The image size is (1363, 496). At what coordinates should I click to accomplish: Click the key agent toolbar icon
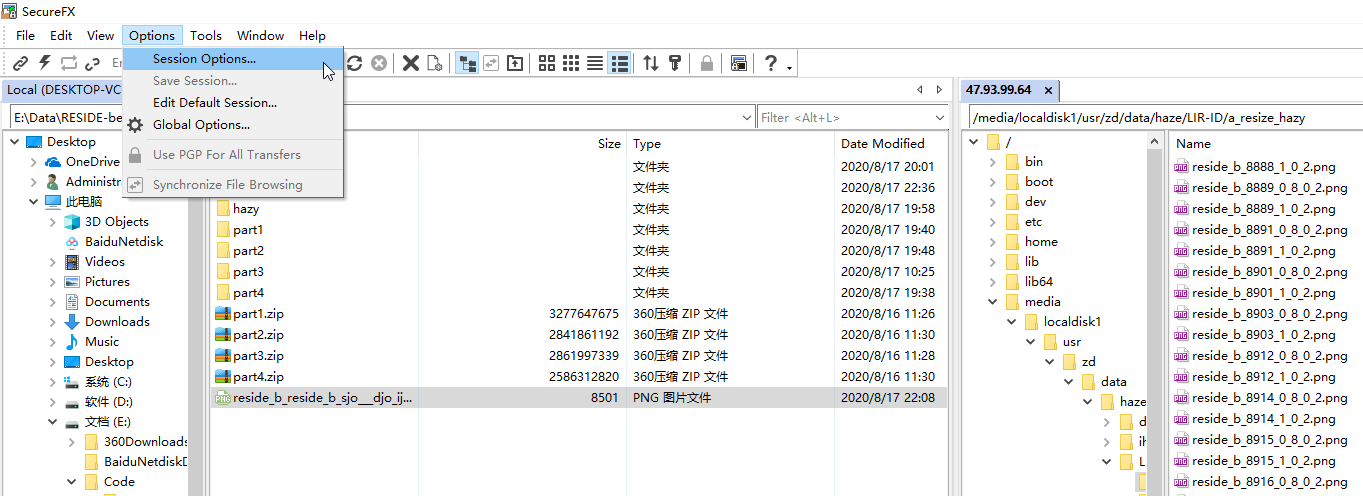click(x=675, y=63)
